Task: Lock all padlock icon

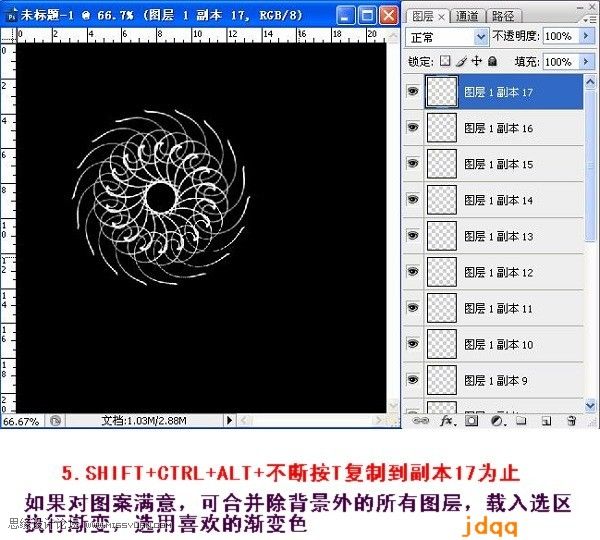Action: tap(492, 60)
